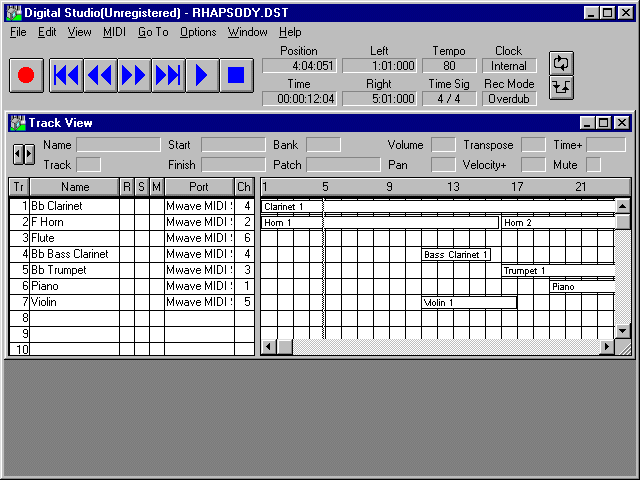The width and height of the screenshot is (640, 480).
Task: Open the Options menu
Action: coord(198,32)
